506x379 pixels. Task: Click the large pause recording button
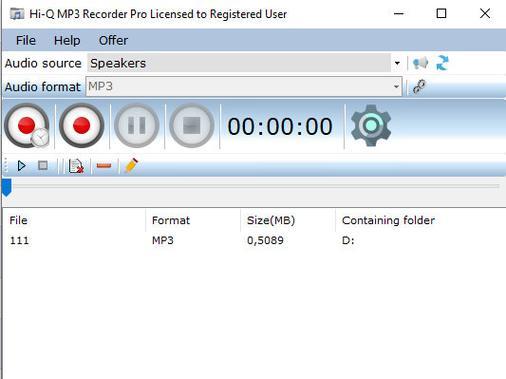pyautogui.click(x=137, y=126)
